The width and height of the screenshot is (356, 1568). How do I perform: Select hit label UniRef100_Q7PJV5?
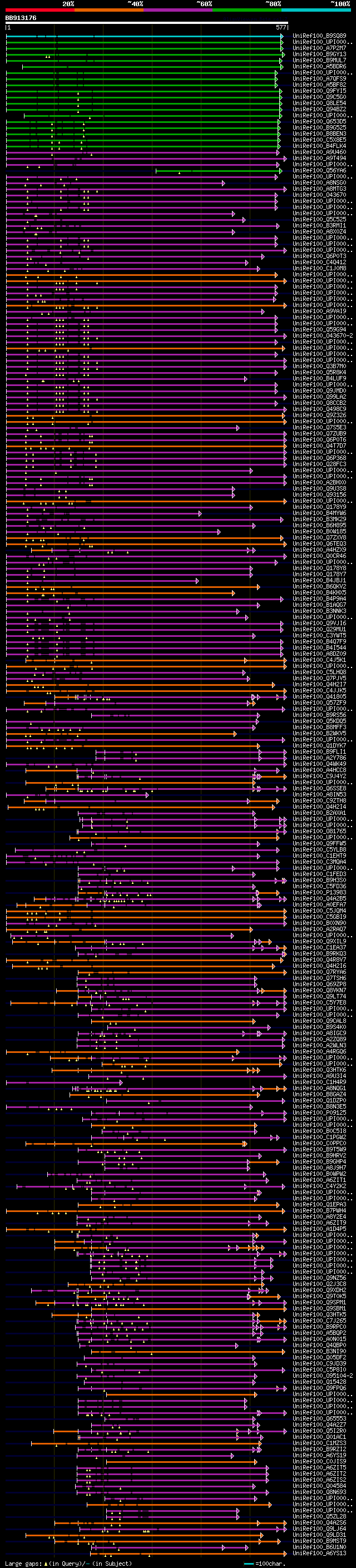(319, 679)
